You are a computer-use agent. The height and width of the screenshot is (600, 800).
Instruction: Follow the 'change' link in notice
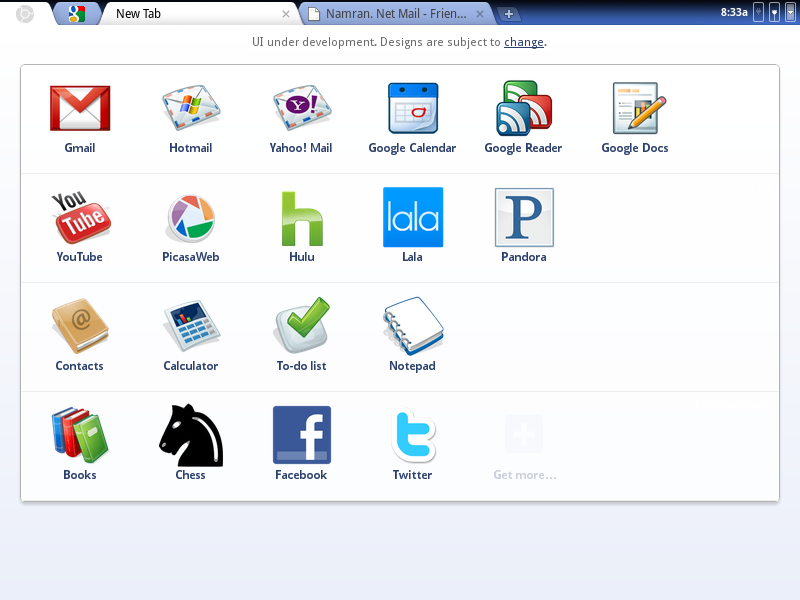point(524,42)
